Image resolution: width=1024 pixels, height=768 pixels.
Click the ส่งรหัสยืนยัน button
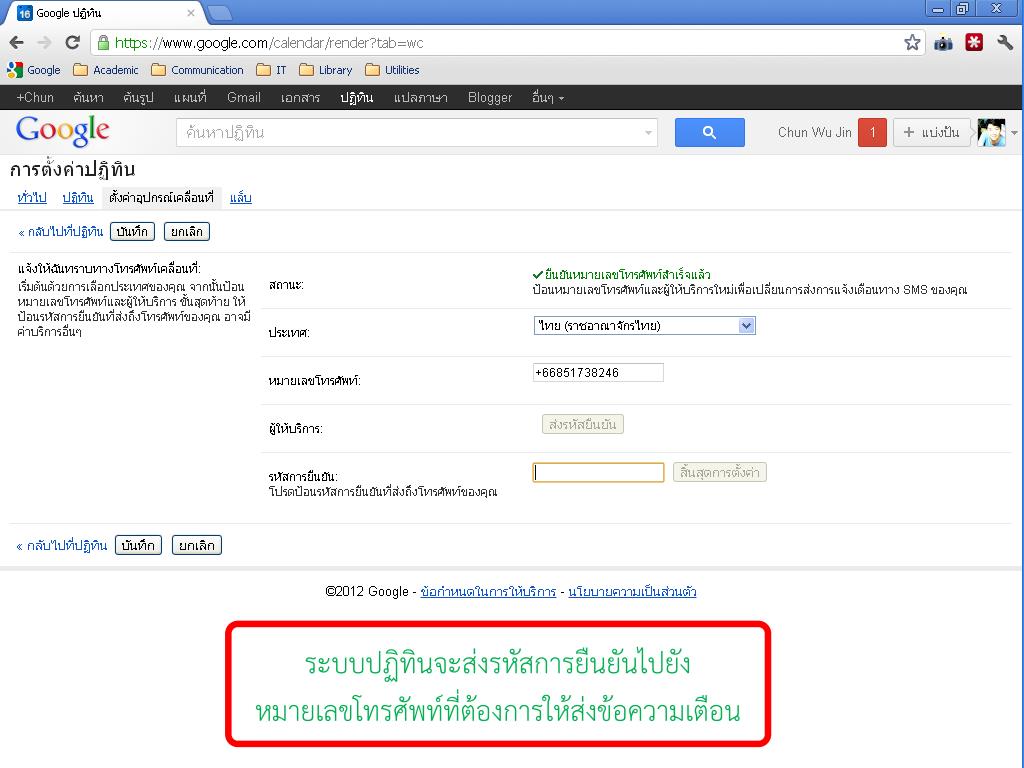(583, 424)
